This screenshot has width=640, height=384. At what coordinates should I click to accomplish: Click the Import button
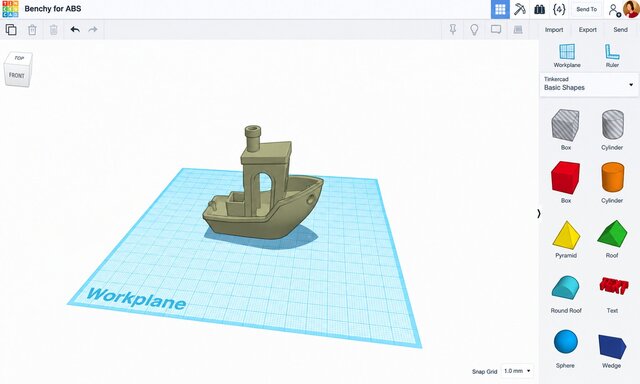[x=554, y=30]
